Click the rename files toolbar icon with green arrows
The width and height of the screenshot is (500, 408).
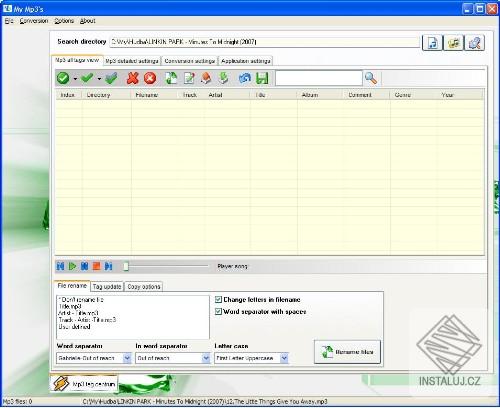(x=171, y=78)
